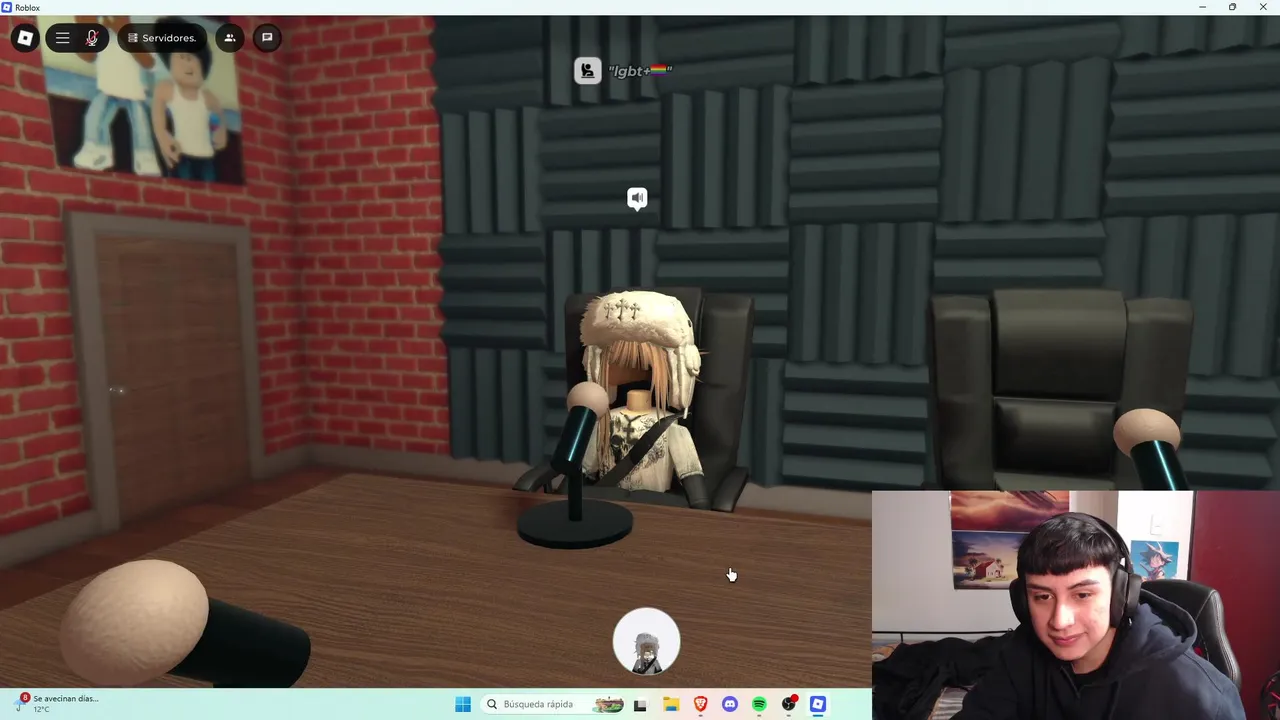Click the microphone in front of the avatar
Viewport: 1280px width, 720px height.
pos(575,465)
